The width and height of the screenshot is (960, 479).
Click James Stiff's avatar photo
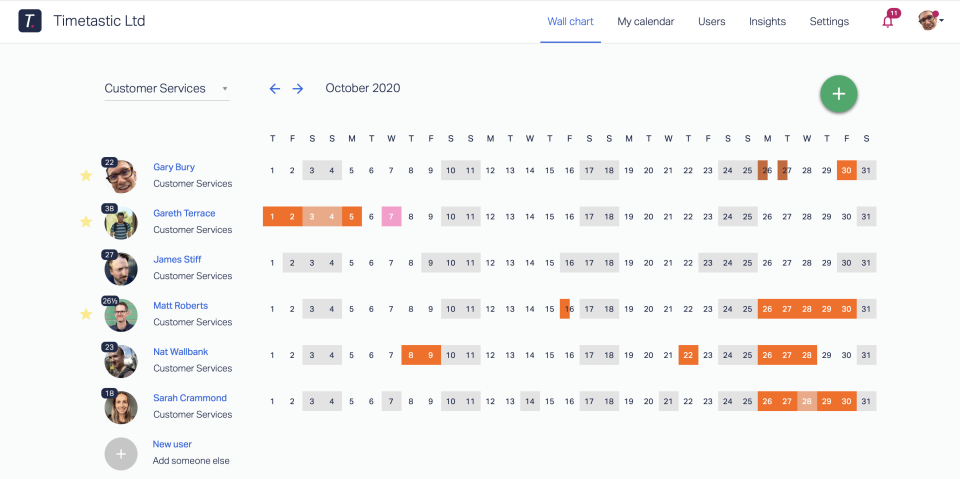121,268
